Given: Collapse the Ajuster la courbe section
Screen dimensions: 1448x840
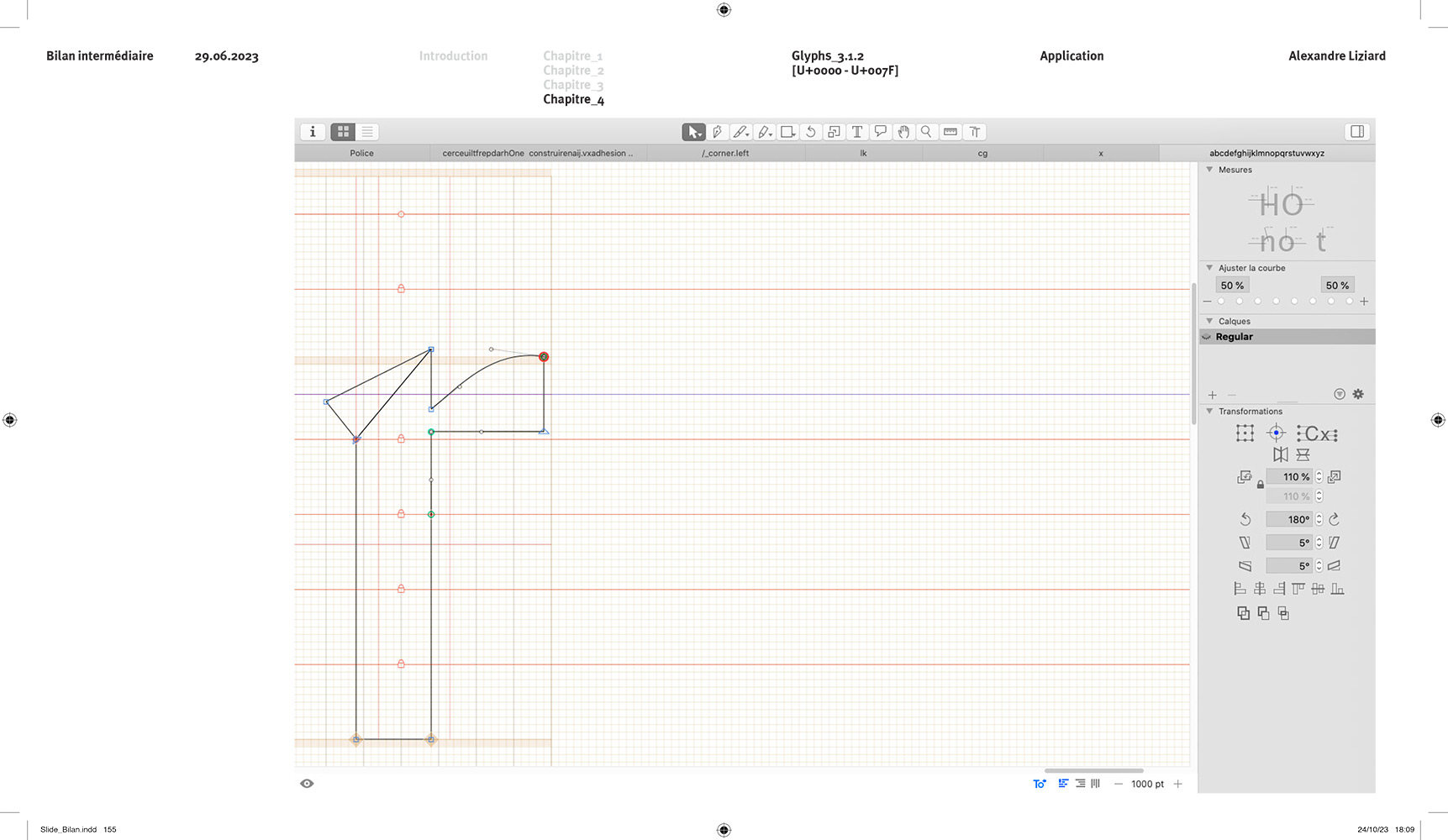Looking at the screenshot, I should 1209,268.
